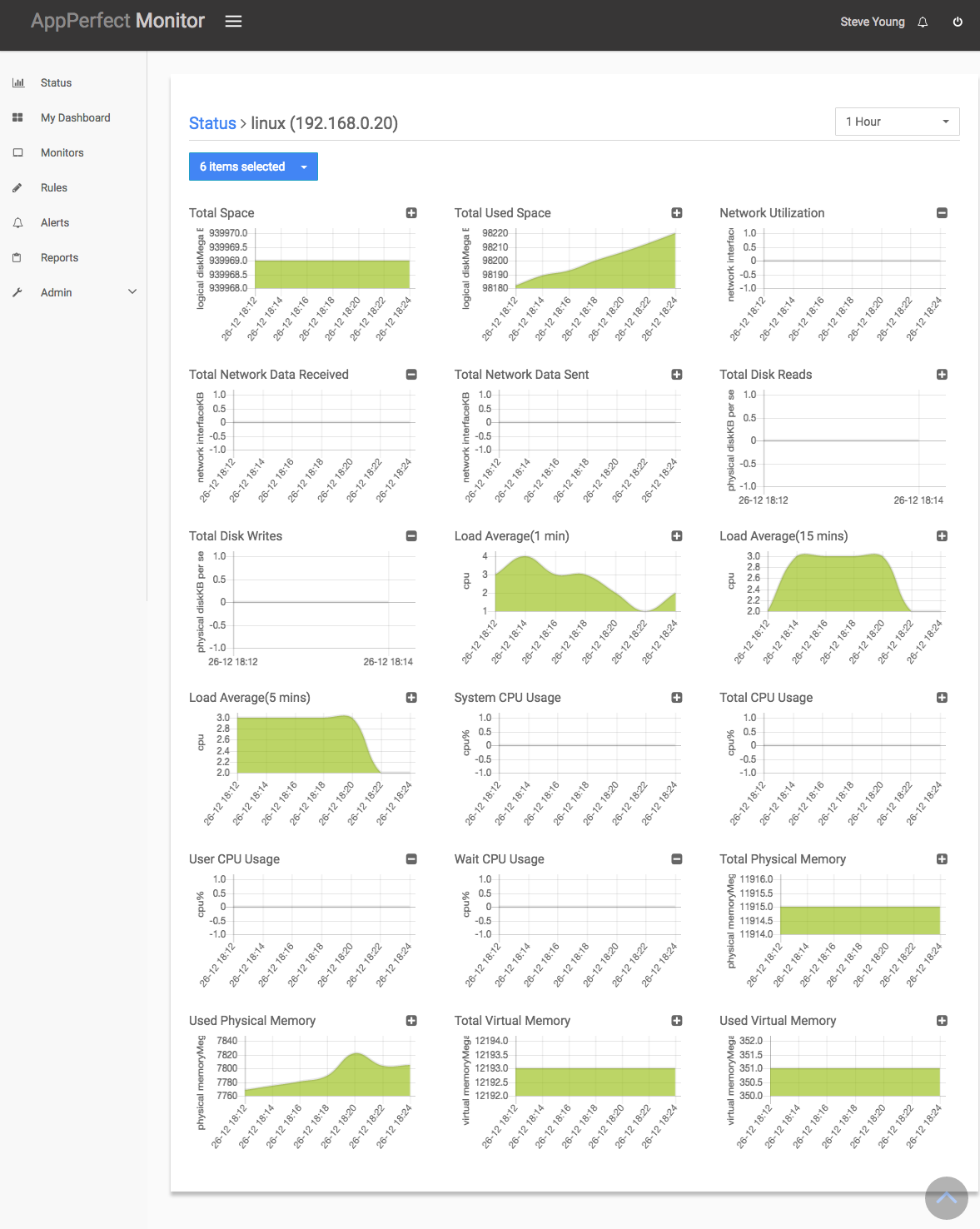Toggle minus icon on Network Utilization chart
This screenshot has width=980, height=1229.
942,213
